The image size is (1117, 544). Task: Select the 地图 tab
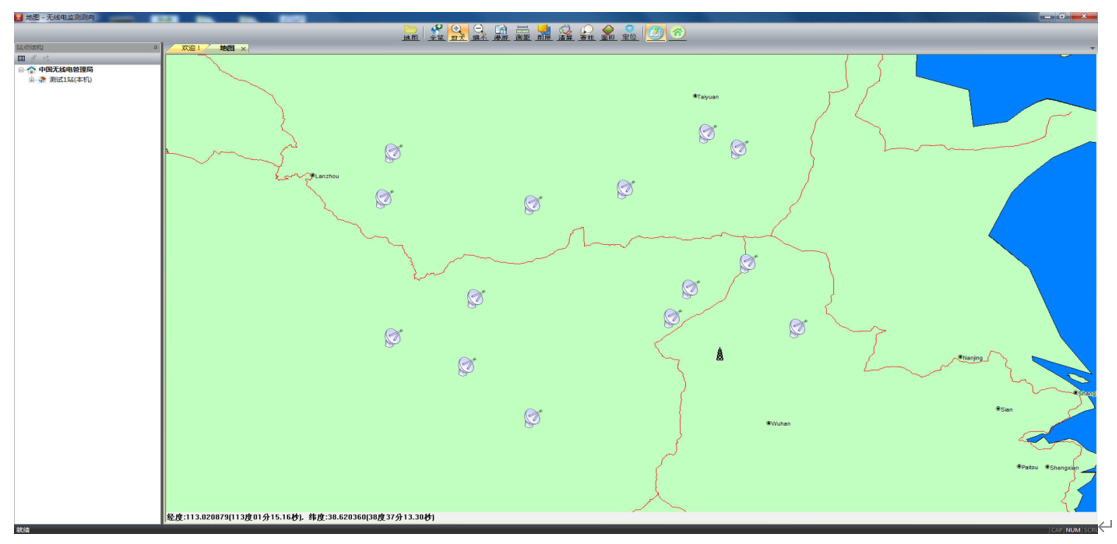[227, 48]
